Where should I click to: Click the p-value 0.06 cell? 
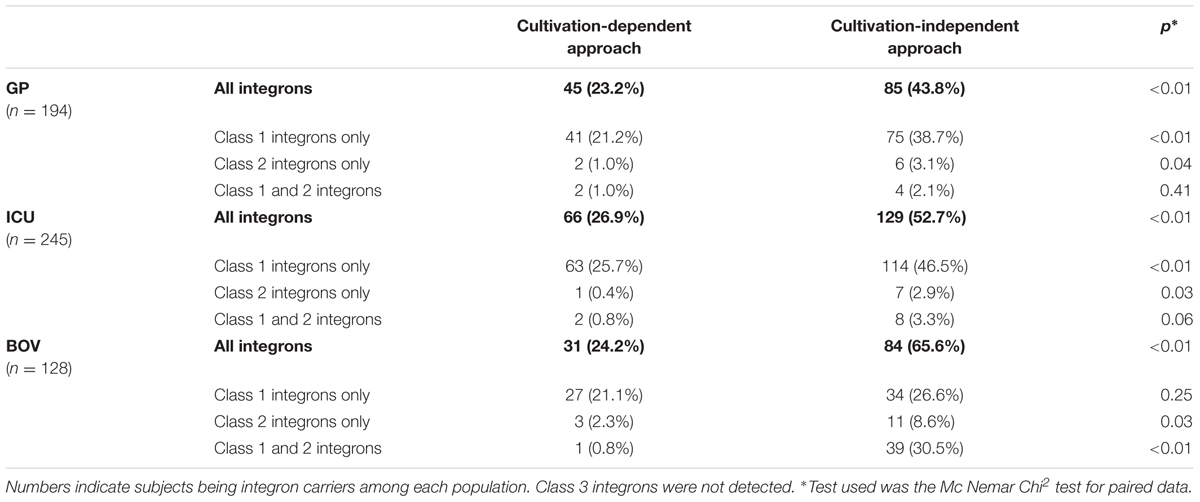(x=1179, y=320)
